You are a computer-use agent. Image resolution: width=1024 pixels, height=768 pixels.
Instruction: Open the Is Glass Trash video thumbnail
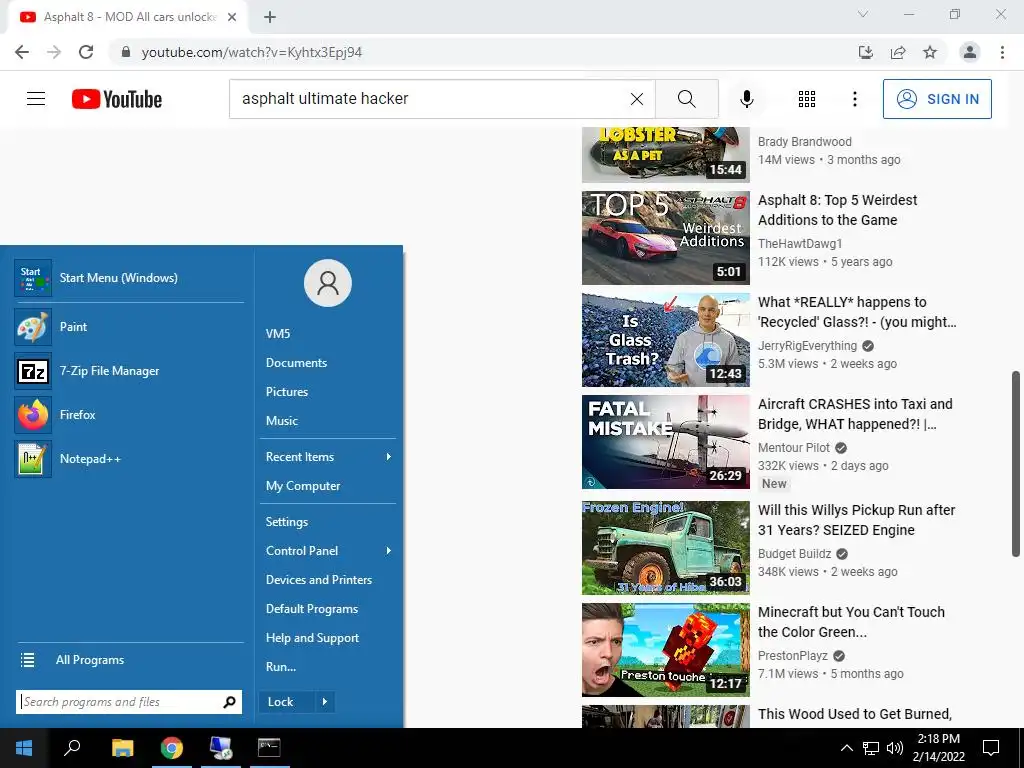click(665, 340)
